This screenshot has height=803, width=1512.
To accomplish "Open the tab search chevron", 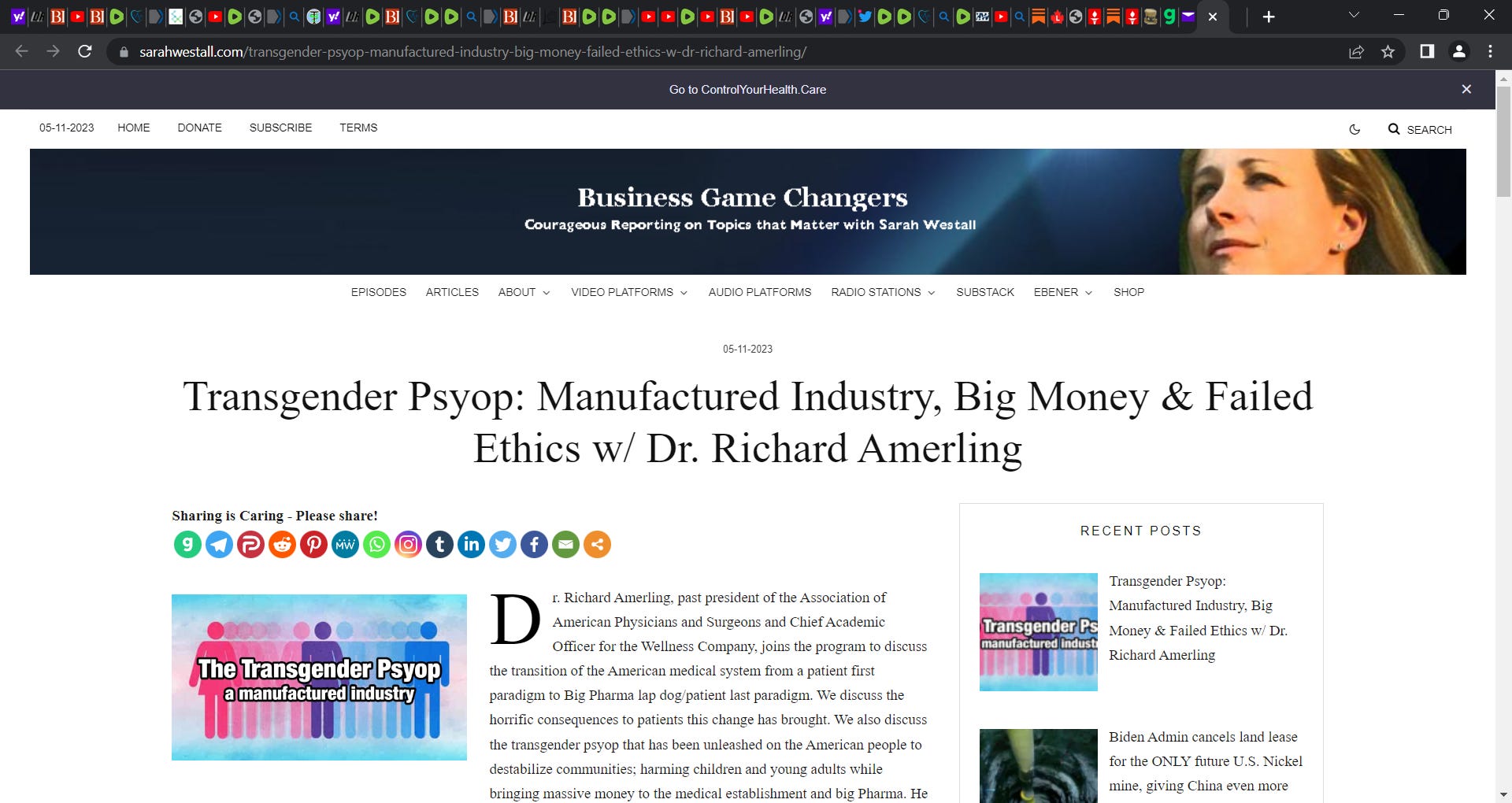I will tap(1354, 15).
